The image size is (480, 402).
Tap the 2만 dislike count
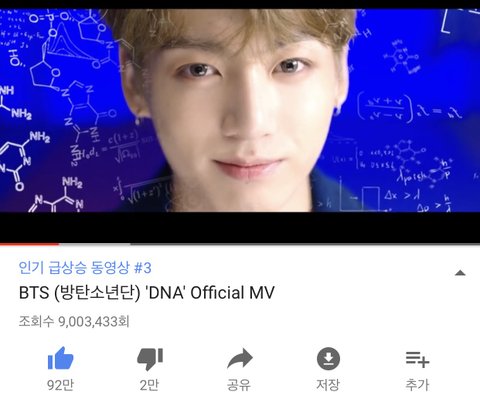tap(149, 385)
